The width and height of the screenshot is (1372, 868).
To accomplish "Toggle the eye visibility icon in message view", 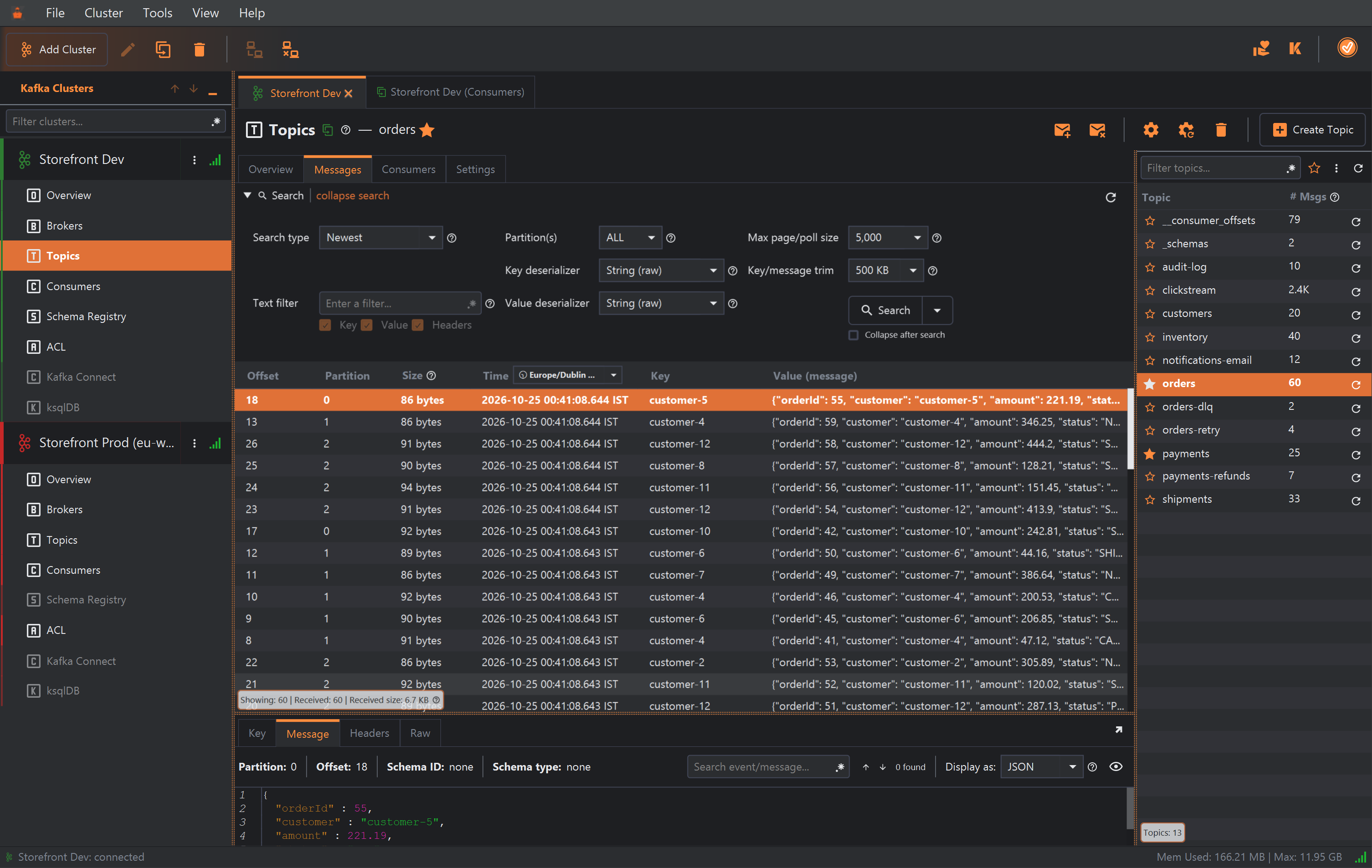I will coord(1116,766).
